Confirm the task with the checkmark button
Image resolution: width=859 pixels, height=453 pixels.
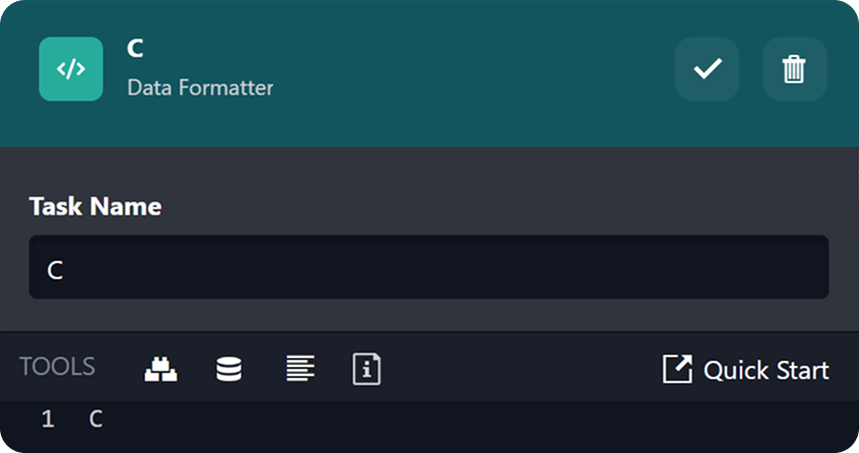point(707,69)
